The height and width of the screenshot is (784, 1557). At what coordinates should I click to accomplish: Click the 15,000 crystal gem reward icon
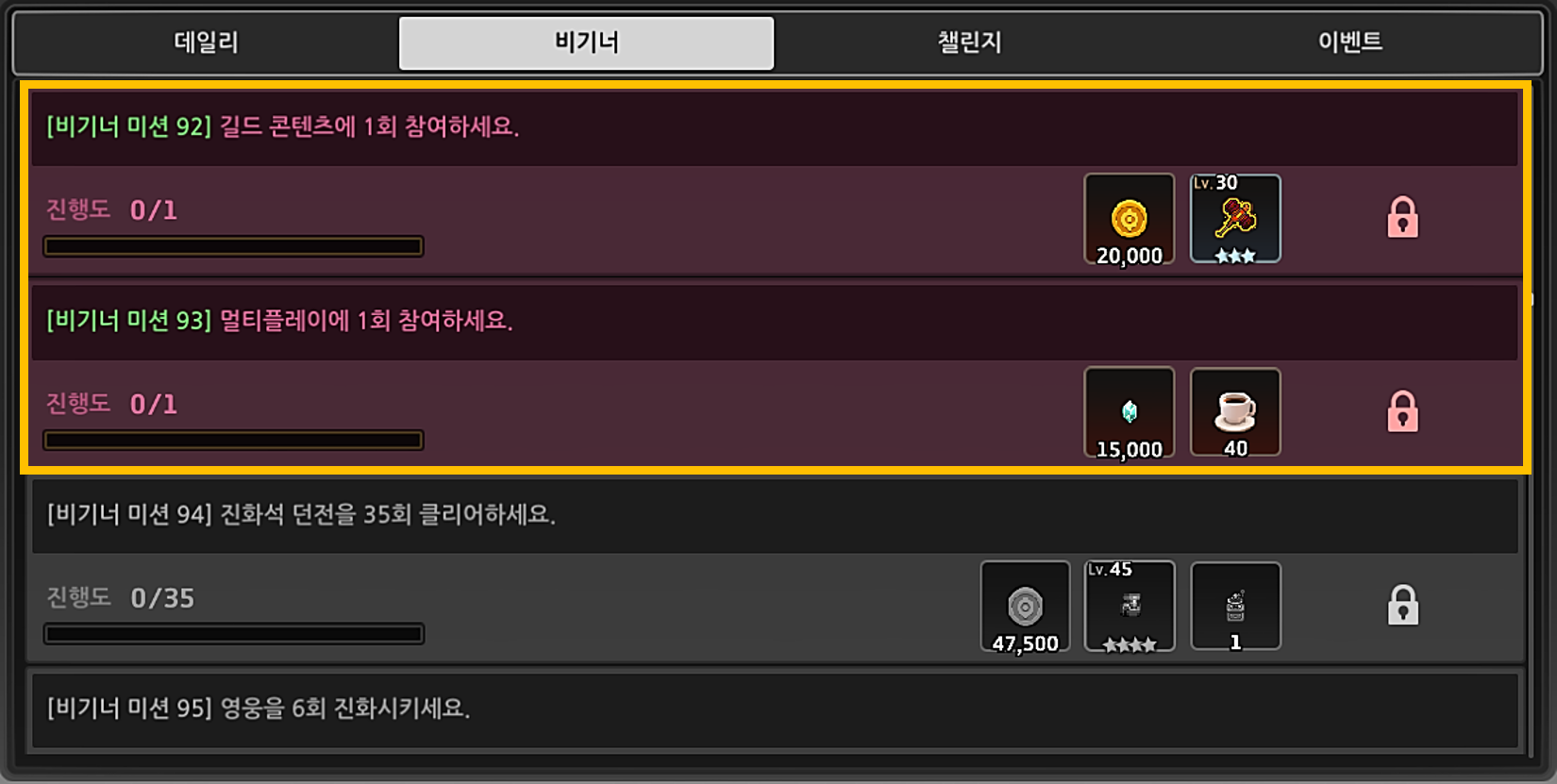pos(1129,412)
